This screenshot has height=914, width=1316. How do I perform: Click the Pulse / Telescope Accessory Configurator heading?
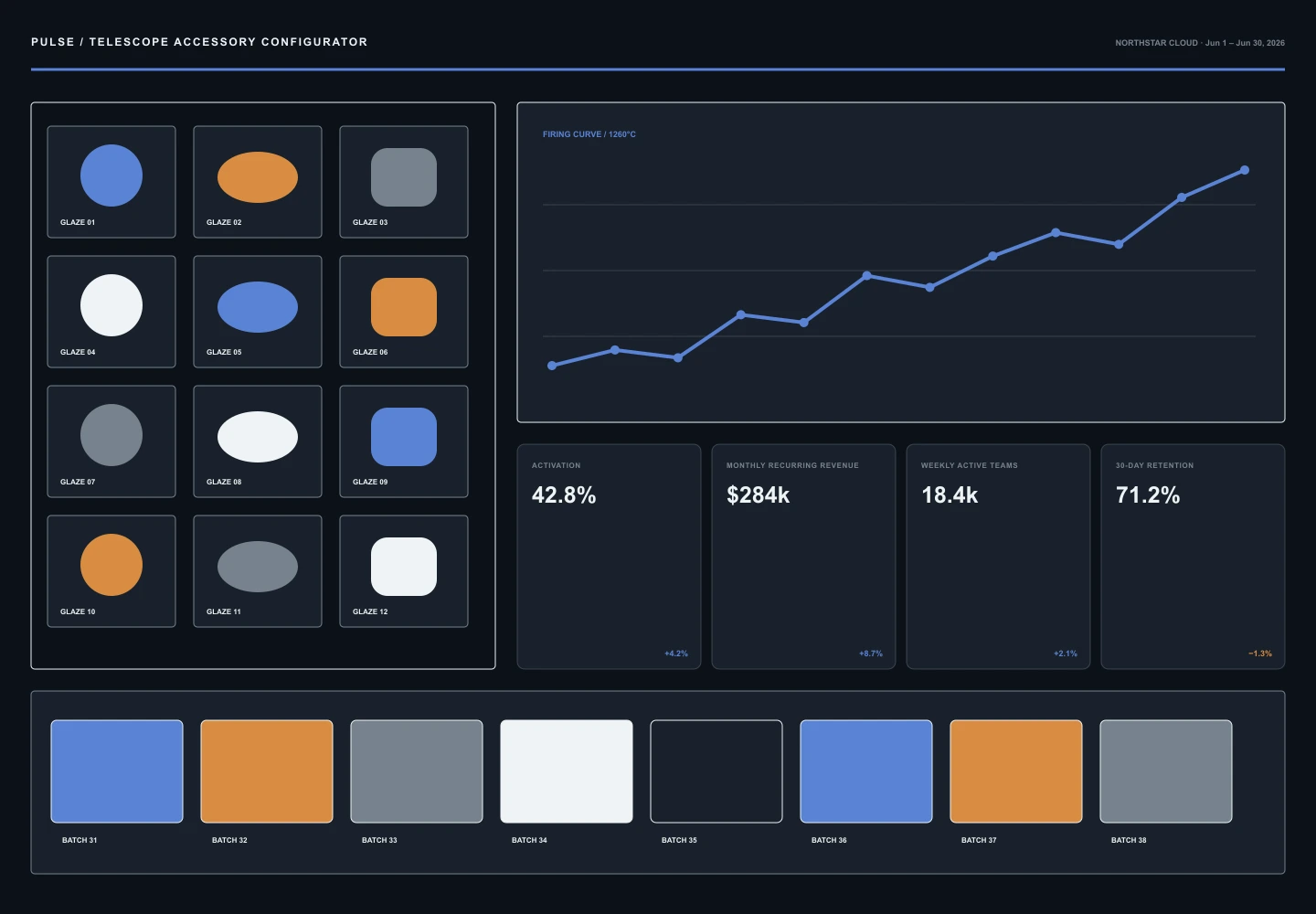(199, 42)
